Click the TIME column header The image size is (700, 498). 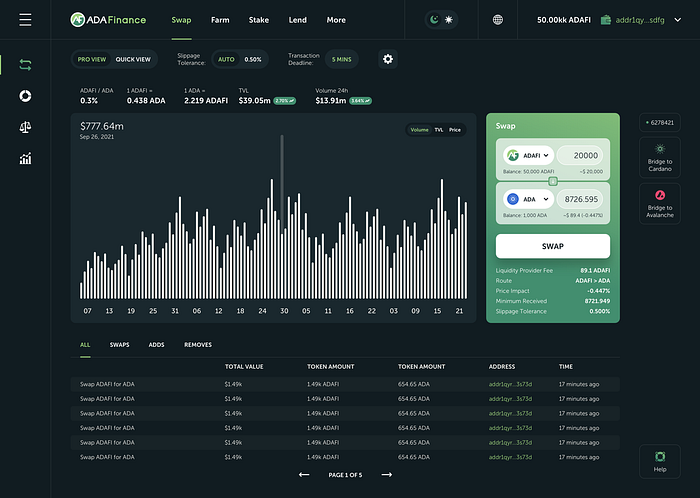click(x=566, y=366)
